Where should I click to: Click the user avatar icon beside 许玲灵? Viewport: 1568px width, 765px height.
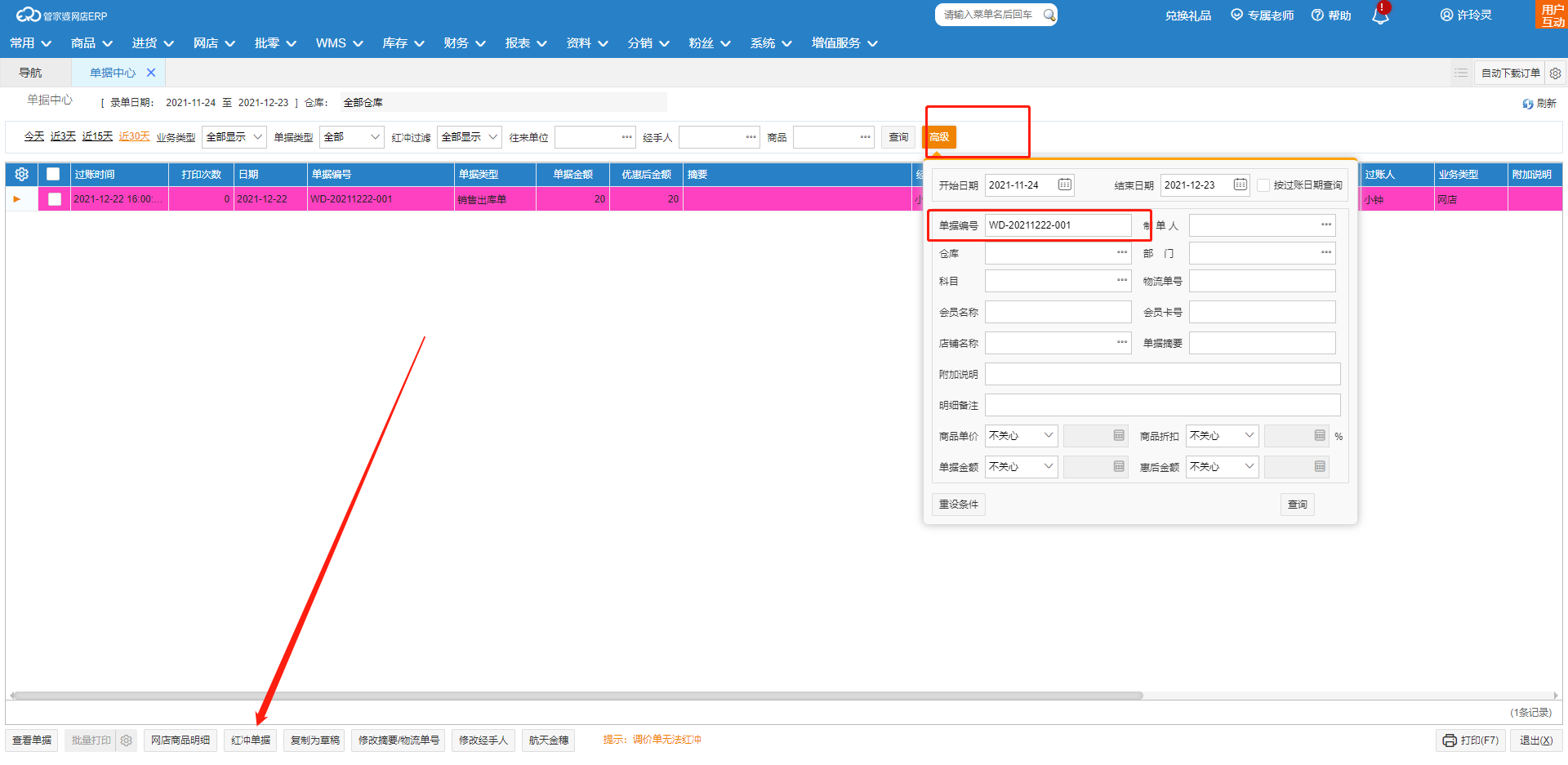pyautogui.click(x=1446, y=15)
